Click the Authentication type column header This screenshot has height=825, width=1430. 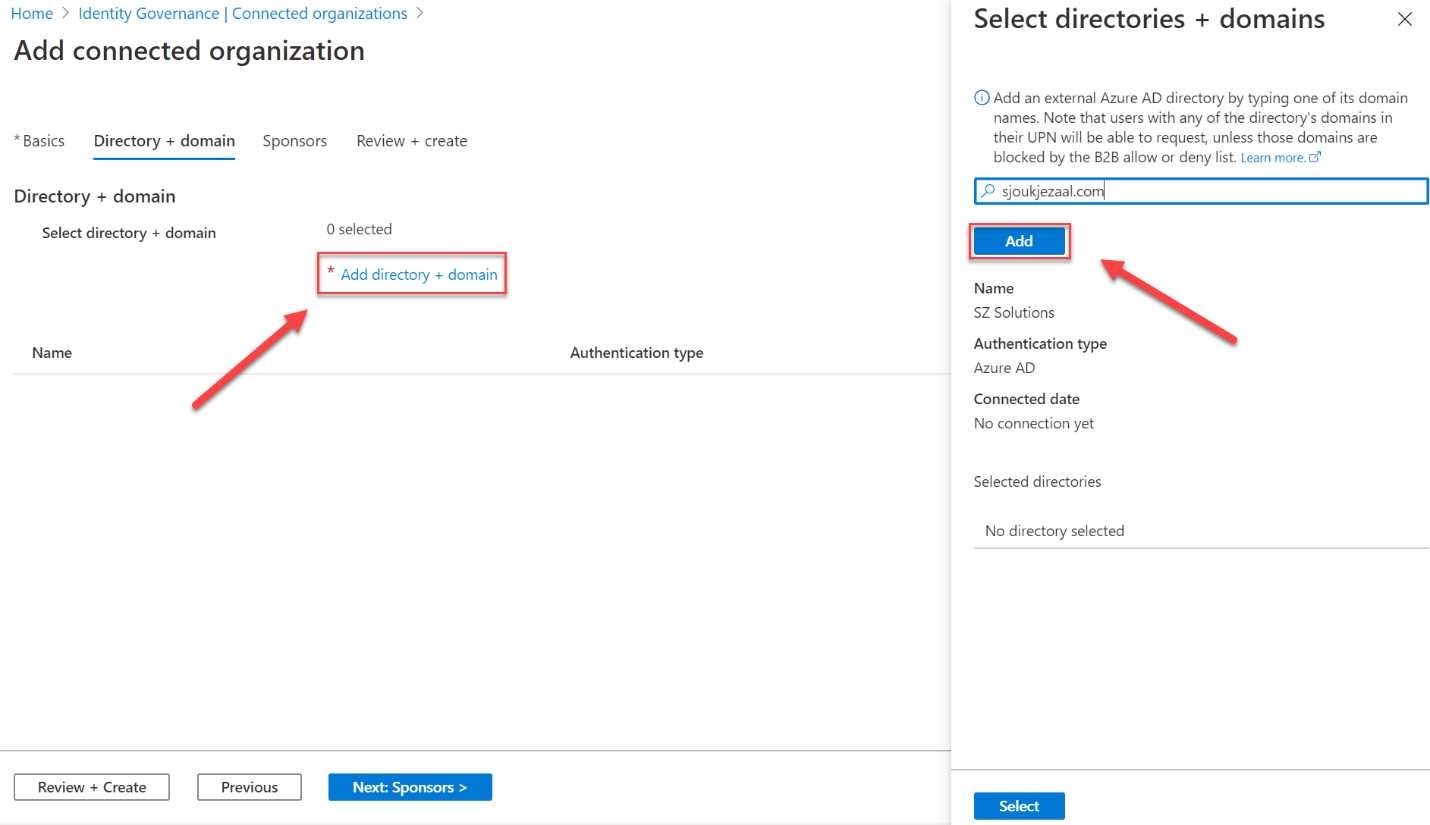636,353
